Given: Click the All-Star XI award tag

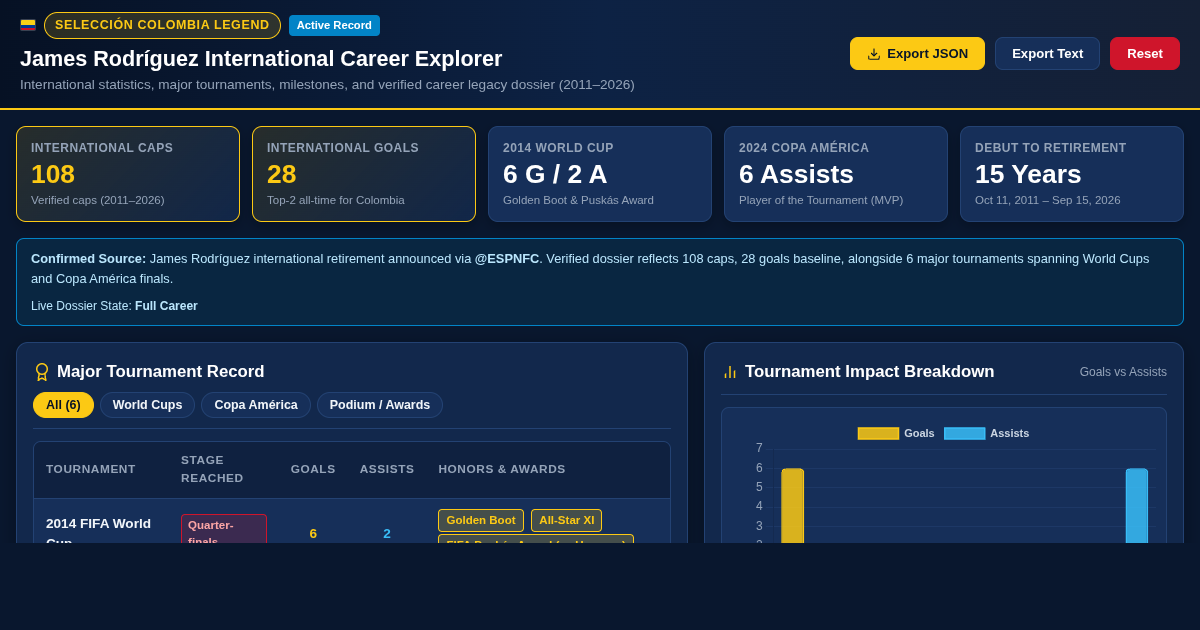Looking at the screenshot, I should tap(566, 520).
